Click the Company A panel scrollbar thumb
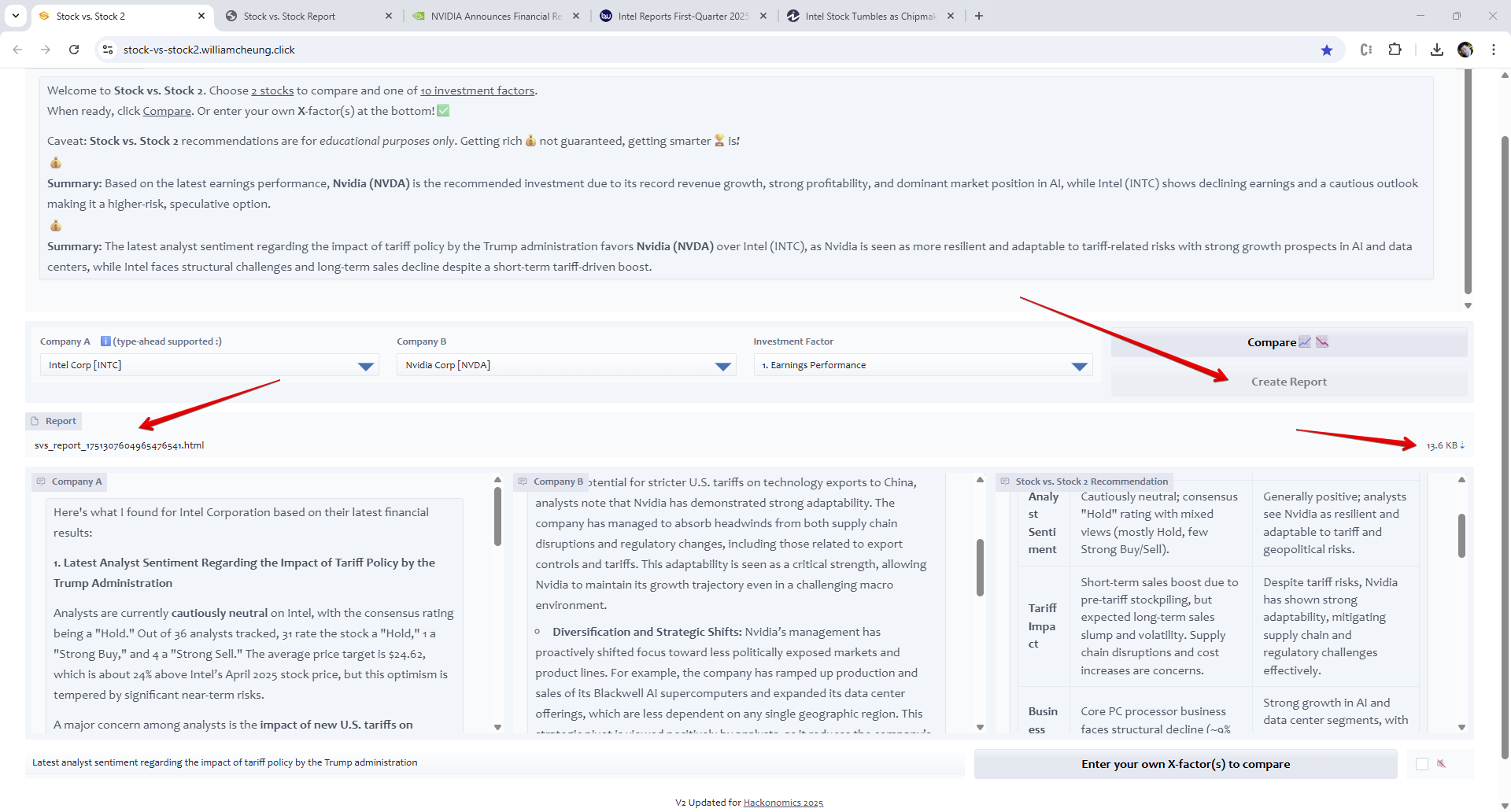 [497, 516]
